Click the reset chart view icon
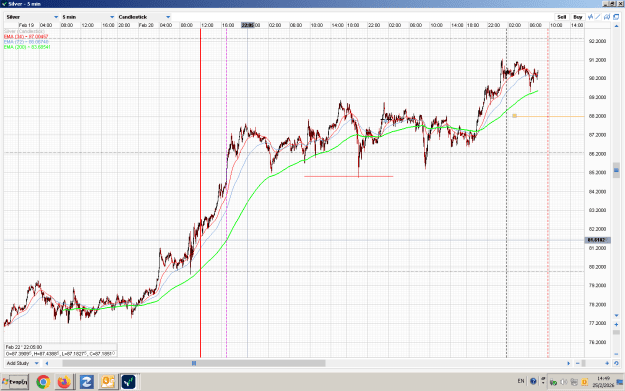This screenshot has height=391, width=625. coord(616,363)
